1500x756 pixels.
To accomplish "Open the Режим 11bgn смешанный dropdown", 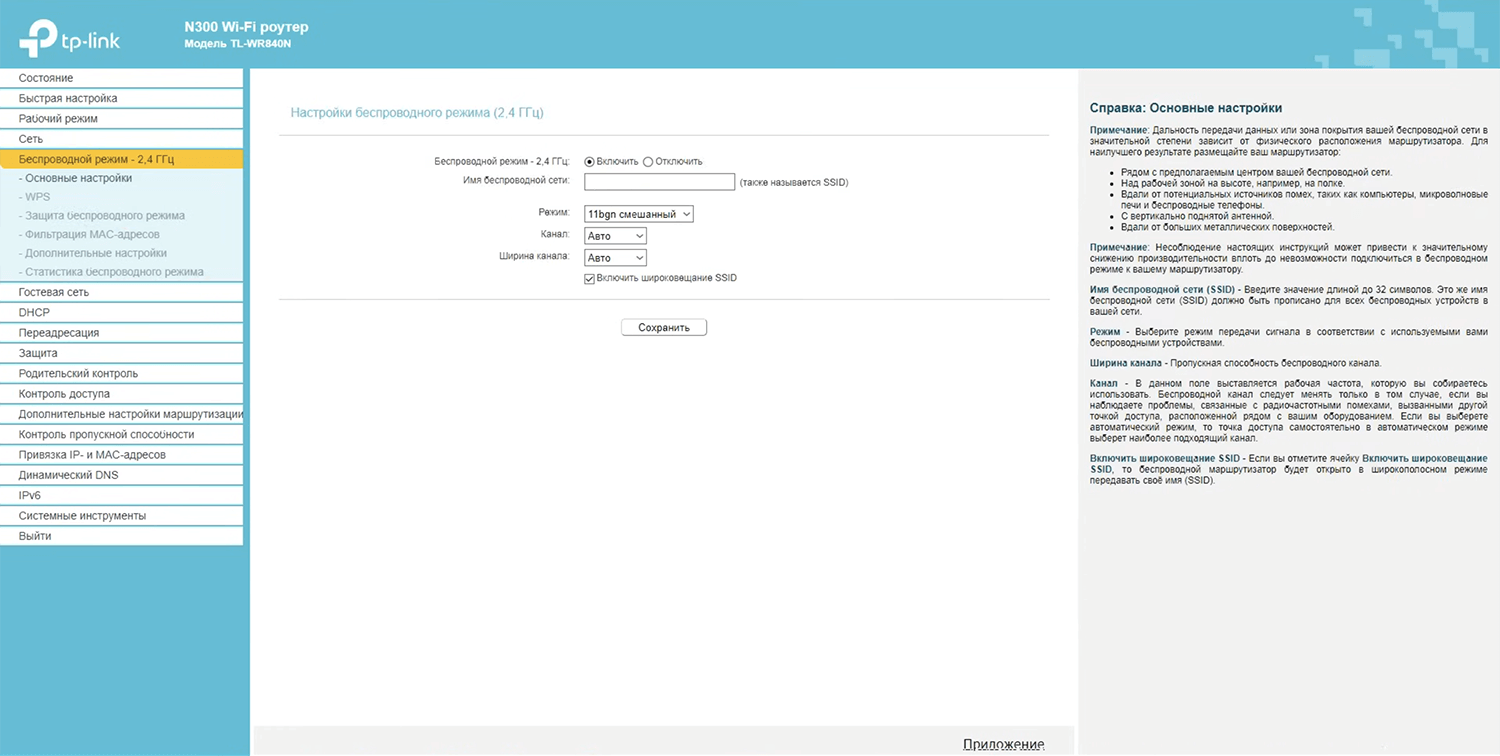I will point(638,214).
